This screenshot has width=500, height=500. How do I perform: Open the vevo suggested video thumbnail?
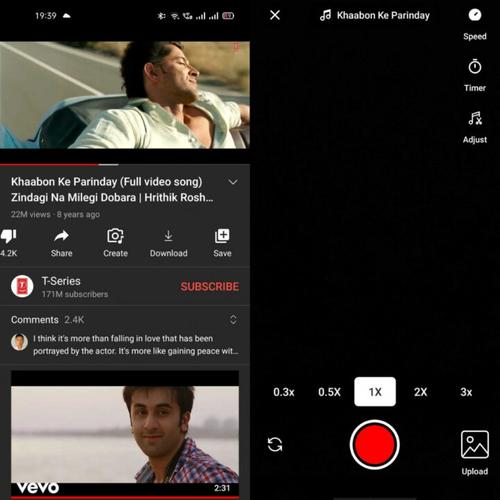coord(125,434)
